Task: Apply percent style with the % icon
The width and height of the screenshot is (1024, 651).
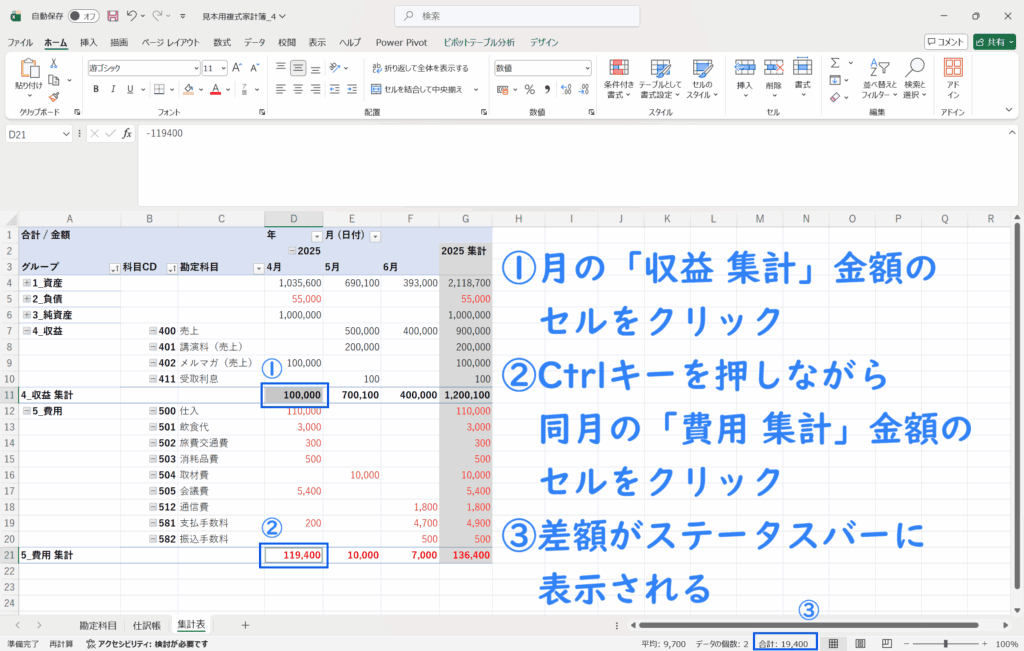Action: pyautogui.click(x=529, y=89)
